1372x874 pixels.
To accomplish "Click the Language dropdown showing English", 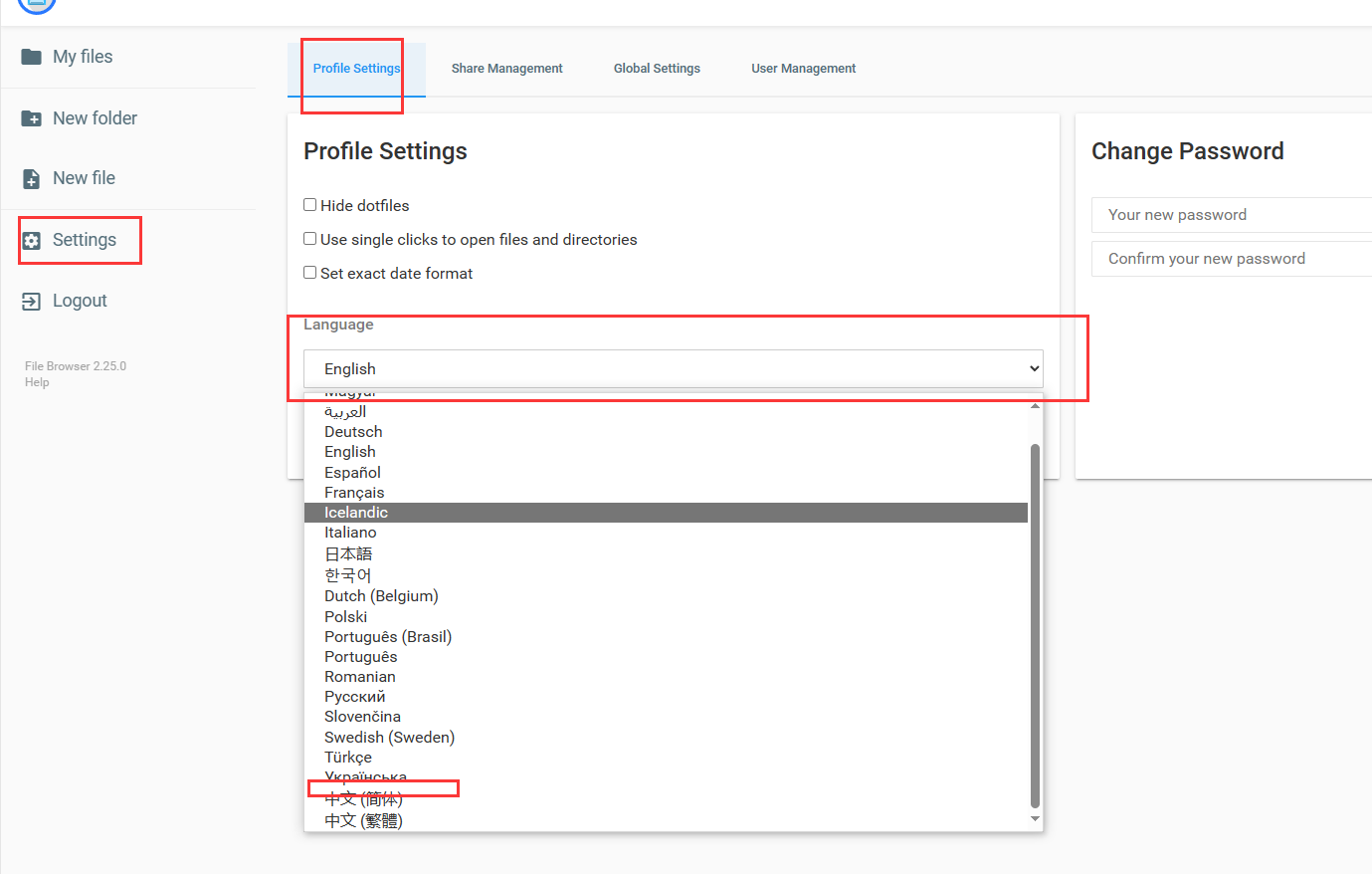I will click(674, 368).
